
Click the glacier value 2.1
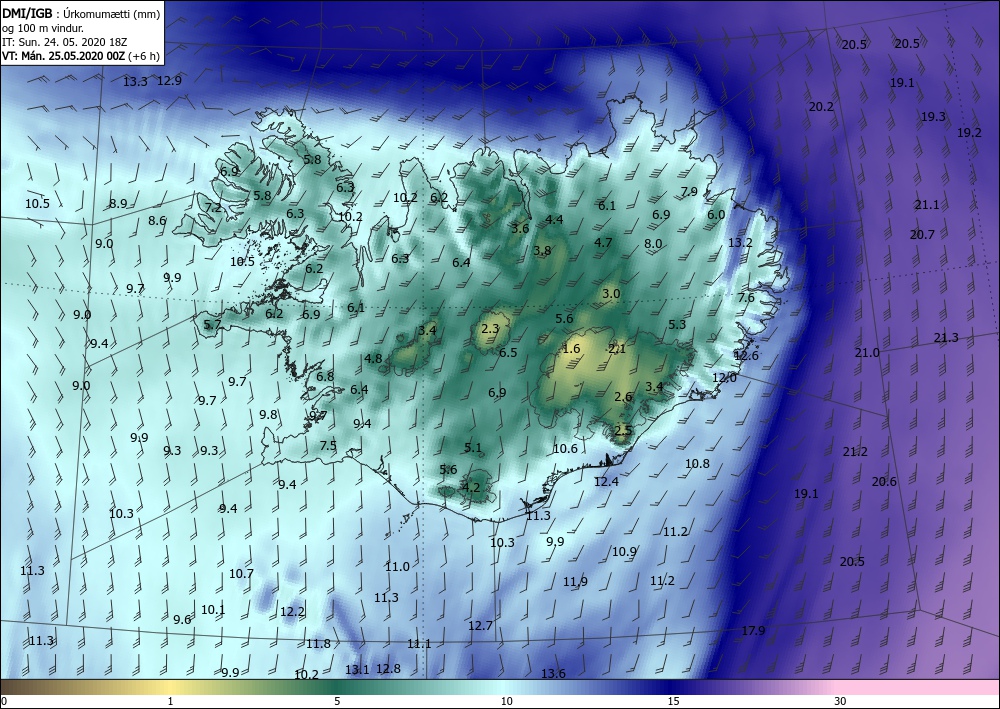coord(617,348)
